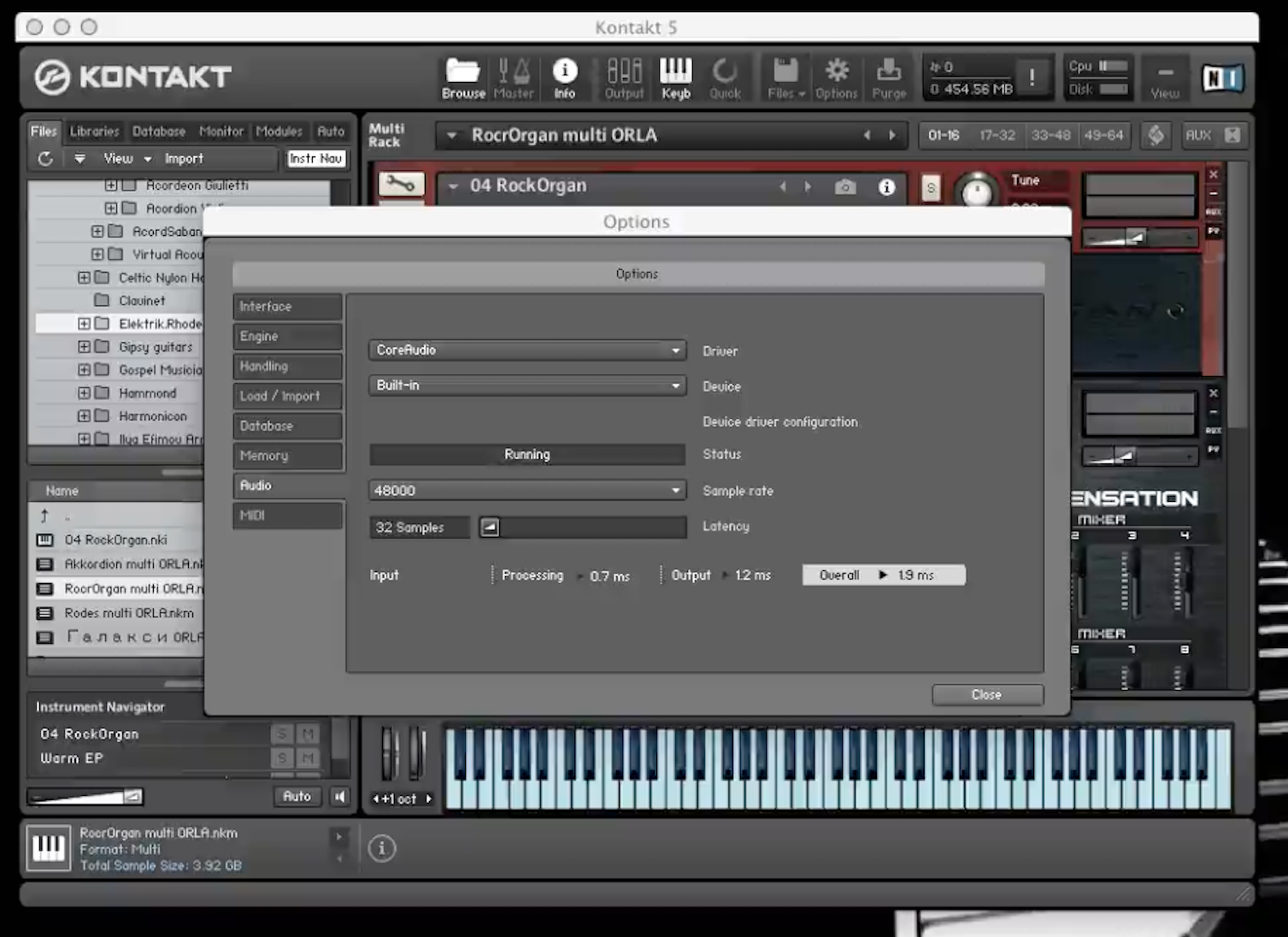Switch to the Libraries tab
1288x937 pixels.
tap(94, 131)
